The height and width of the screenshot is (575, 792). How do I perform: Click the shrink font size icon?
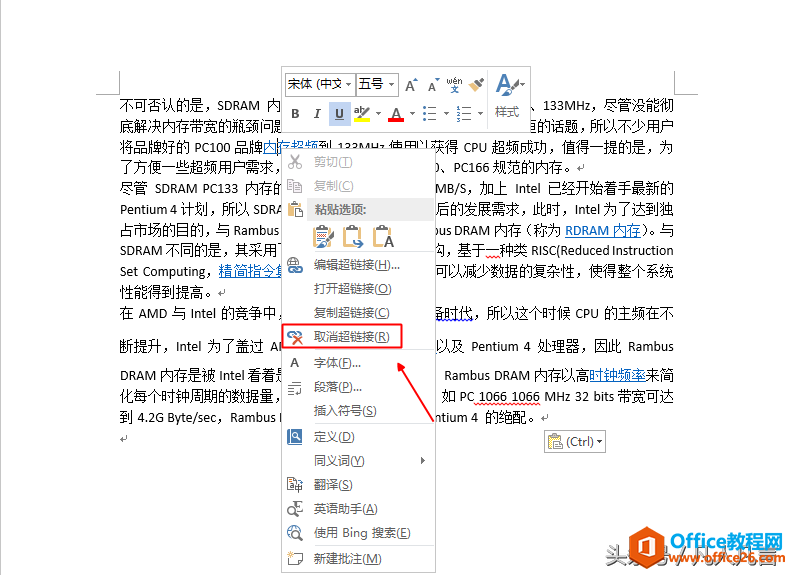433,85
